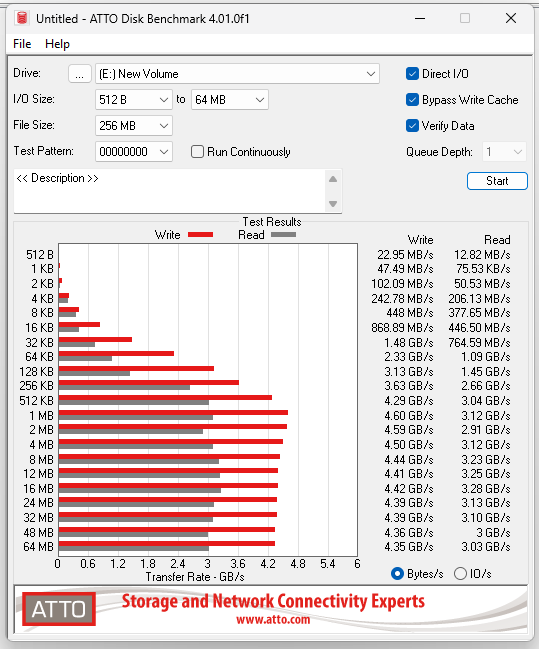Click read value 3 GB/s for 48 MB
539x649 pixels.
point(493,533)
